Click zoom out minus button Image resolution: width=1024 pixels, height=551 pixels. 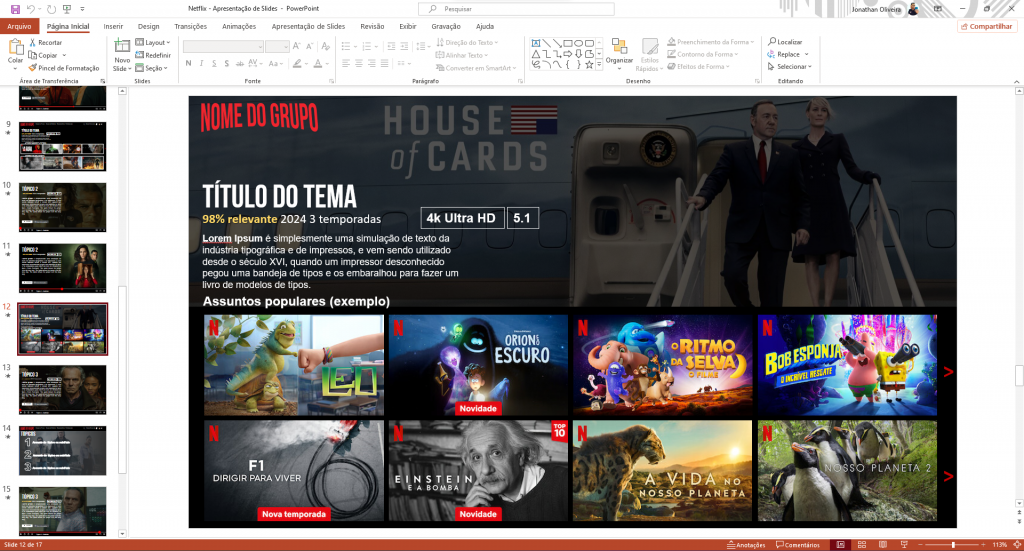[920, 545]
